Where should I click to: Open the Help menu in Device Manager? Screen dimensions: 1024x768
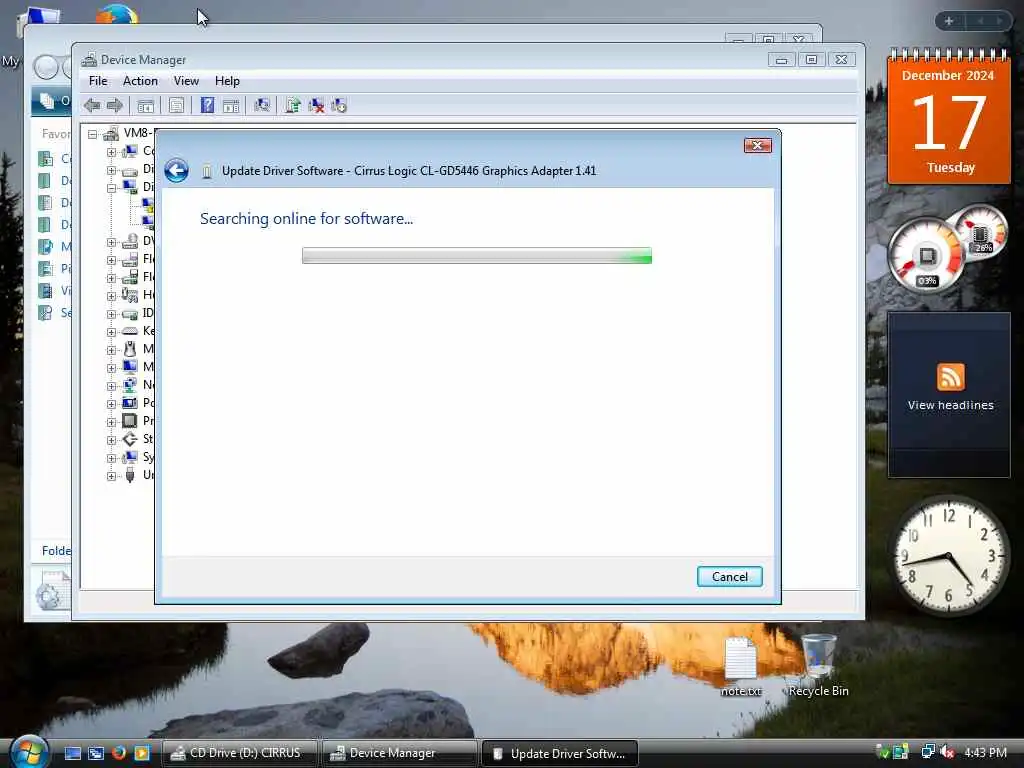coord(227,81)
